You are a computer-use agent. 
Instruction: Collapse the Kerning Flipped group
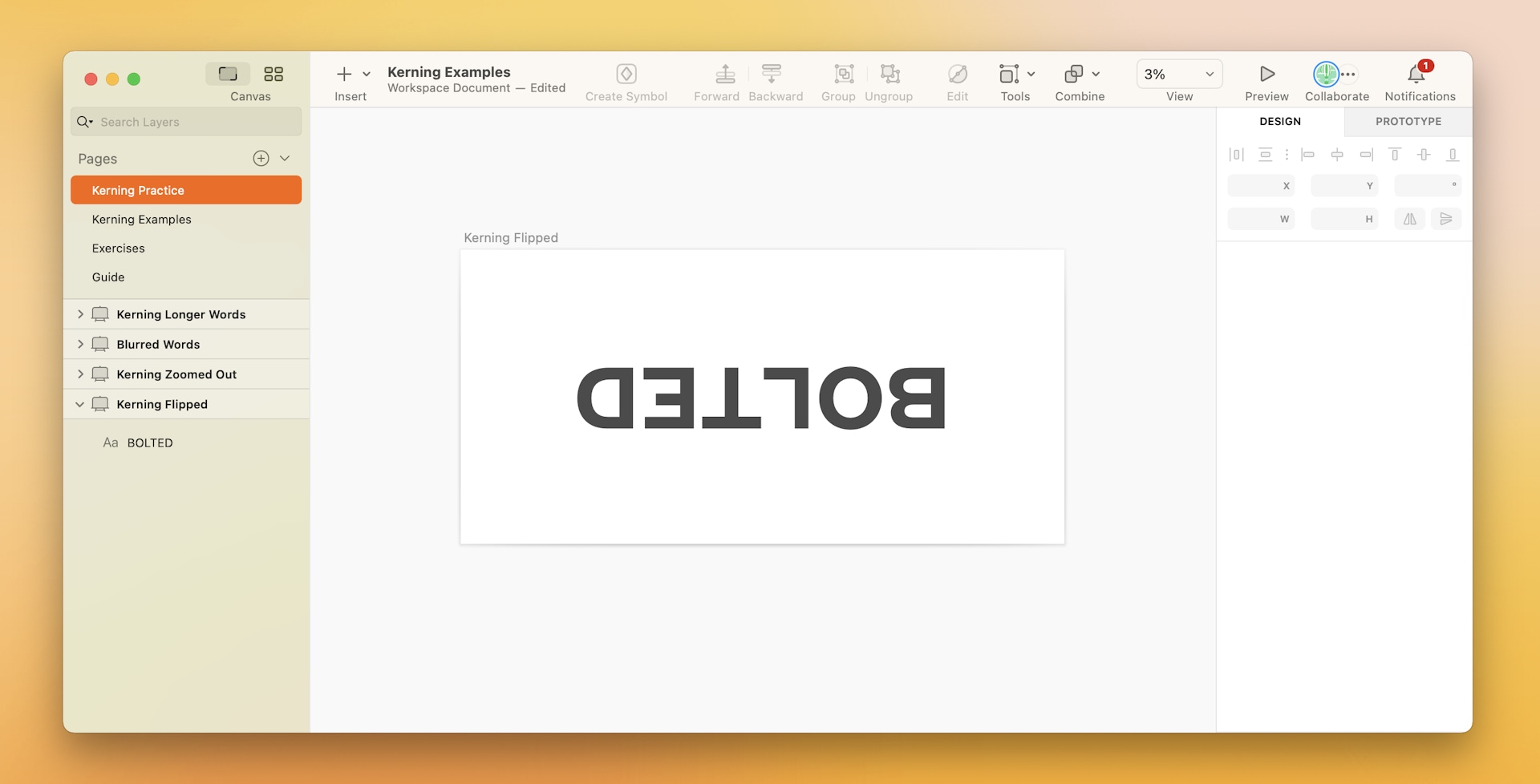point(79,404)
